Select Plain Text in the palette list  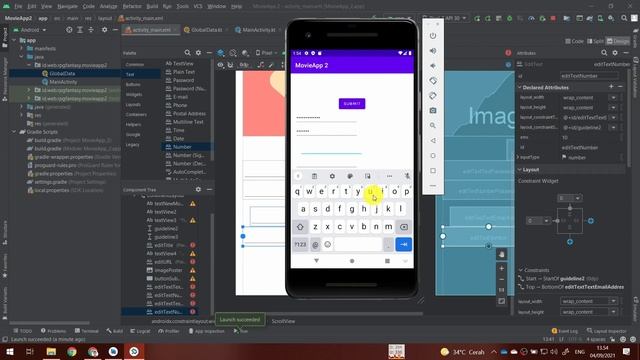coord(184,72)
